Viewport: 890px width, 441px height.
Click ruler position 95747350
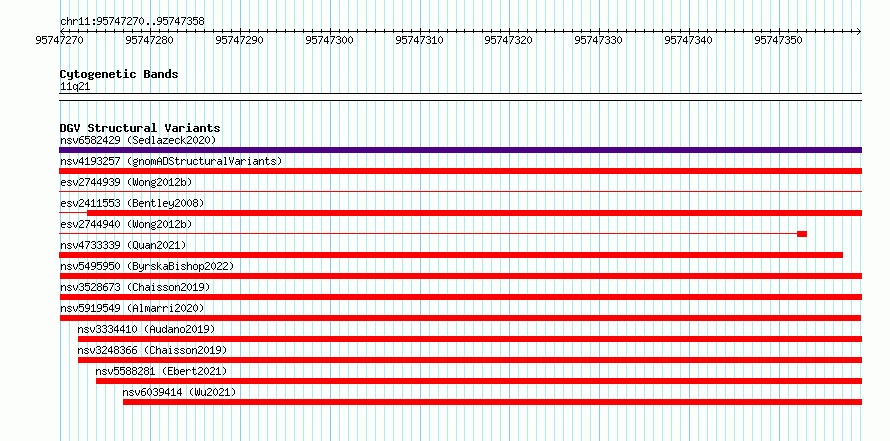[x=778, y=40]
